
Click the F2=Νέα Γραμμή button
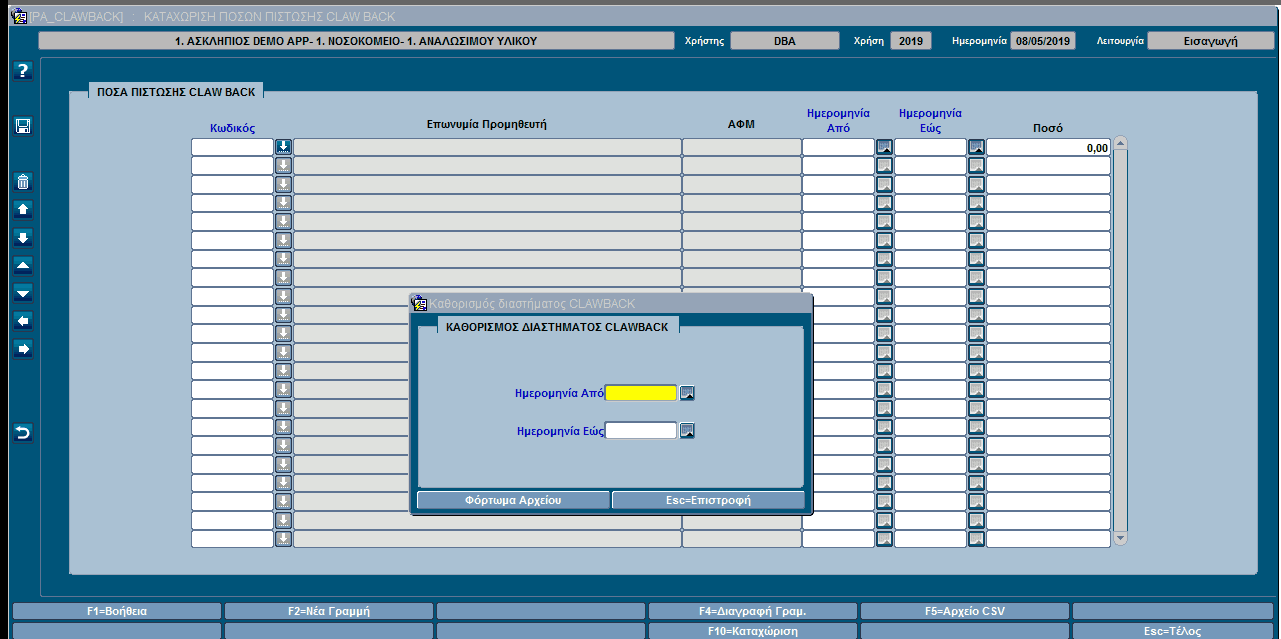[329, 611]
